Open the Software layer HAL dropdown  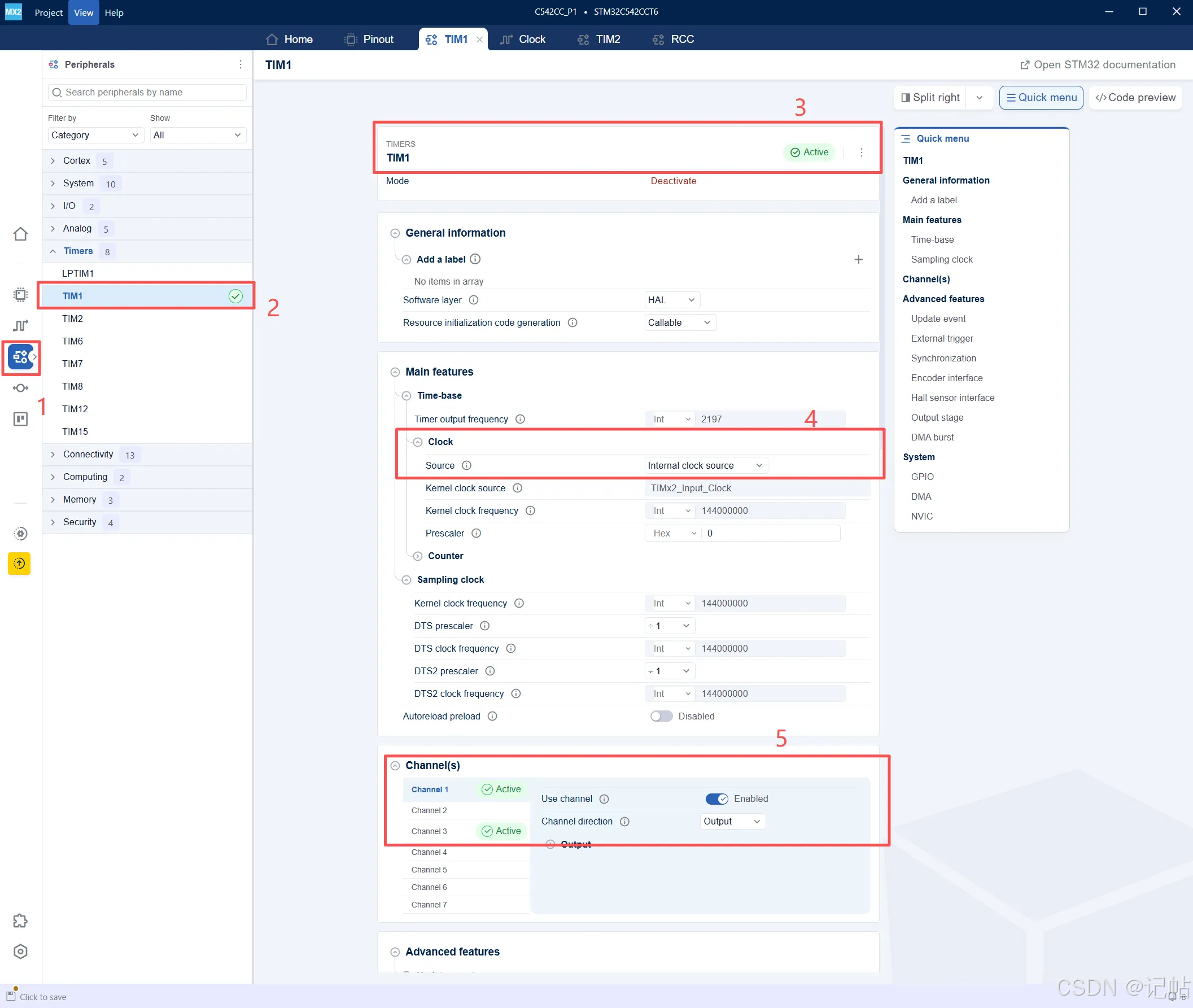pos(672,300)
